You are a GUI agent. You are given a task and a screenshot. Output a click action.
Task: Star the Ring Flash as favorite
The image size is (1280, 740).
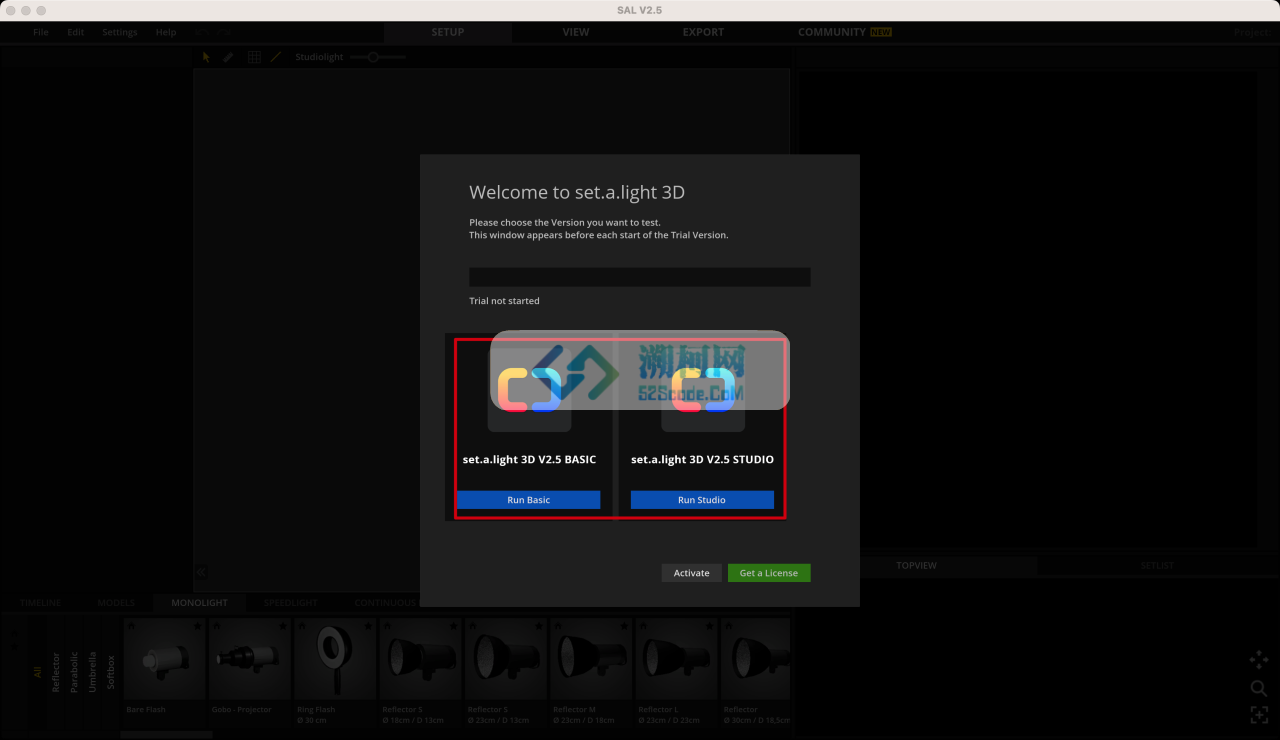click(369, 626)
